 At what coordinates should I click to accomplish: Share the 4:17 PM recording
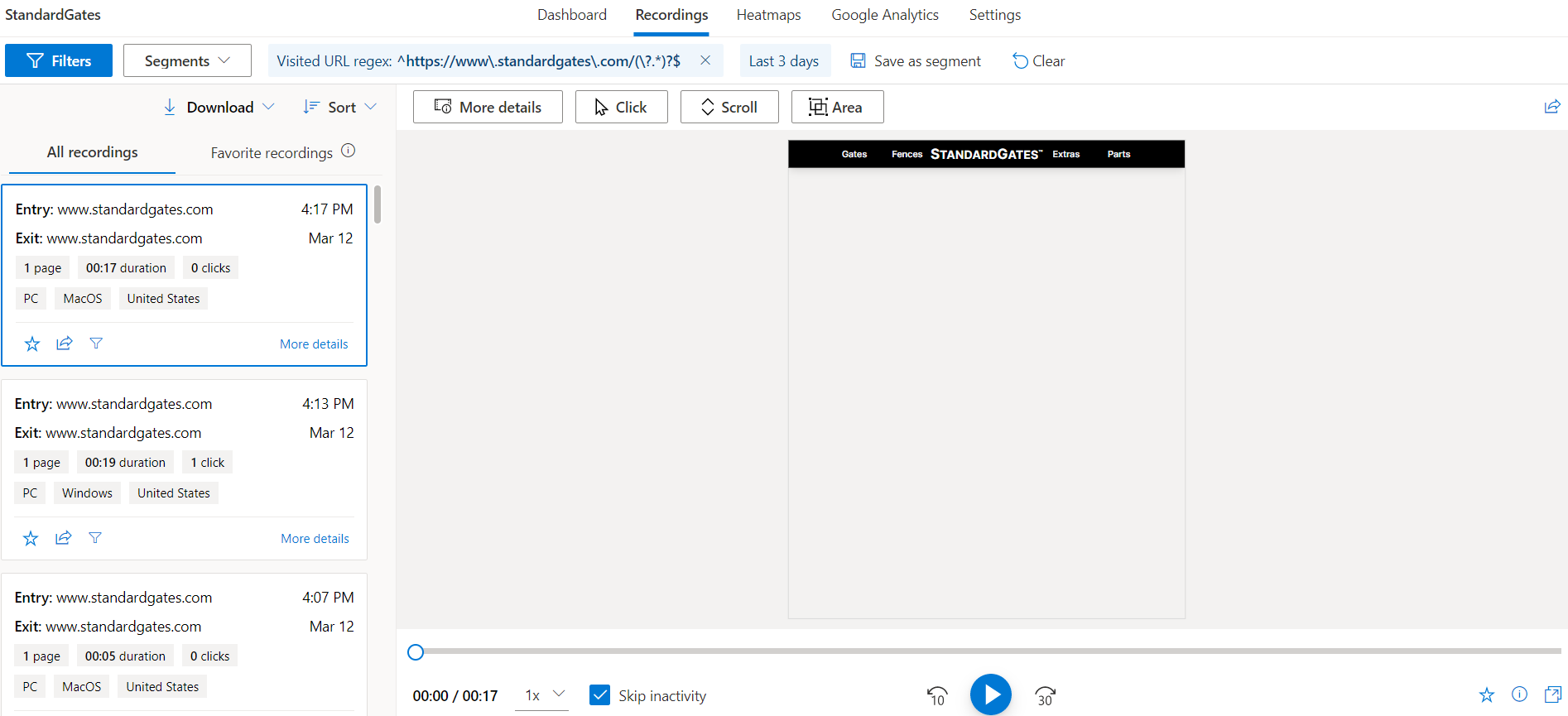coord(65,344)
